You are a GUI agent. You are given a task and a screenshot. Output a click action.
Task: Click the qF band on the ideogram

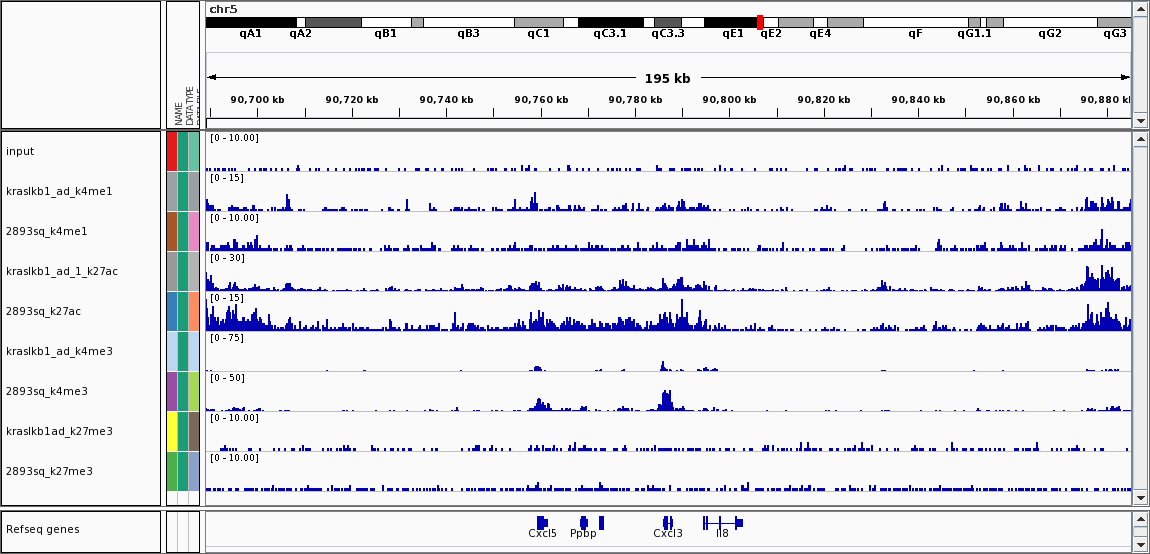(x=914, y=22)
